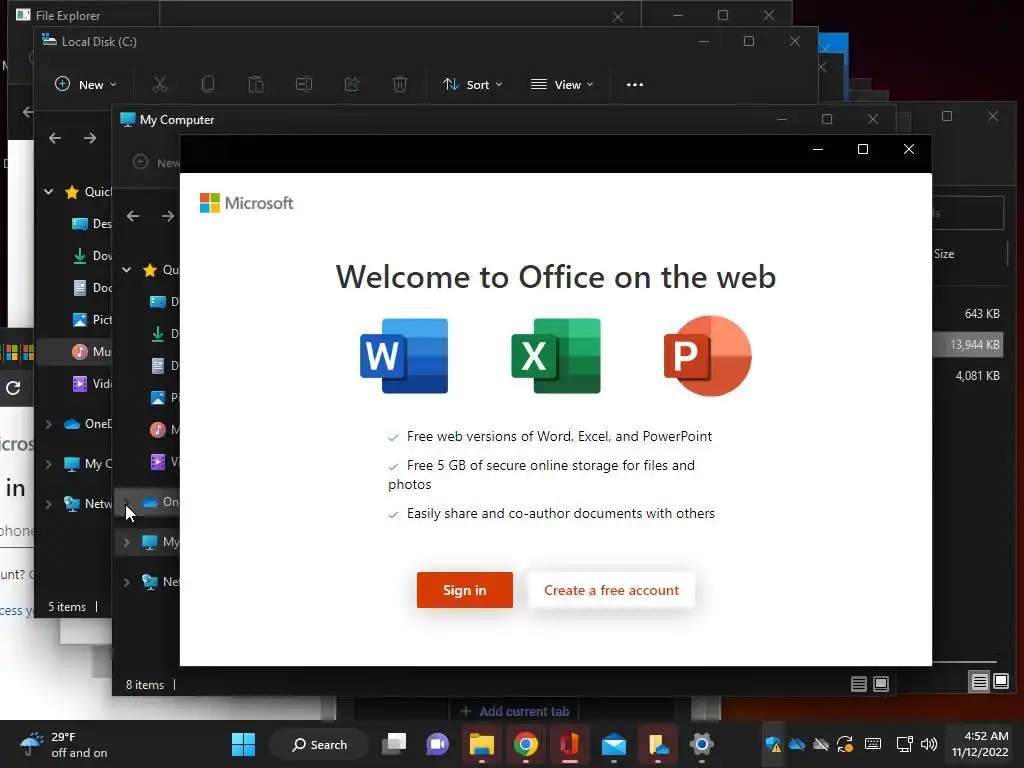Open weather widget showing 29°F
The height and width of the screenshot is (768, 1024).
click(x=64, y=744)
